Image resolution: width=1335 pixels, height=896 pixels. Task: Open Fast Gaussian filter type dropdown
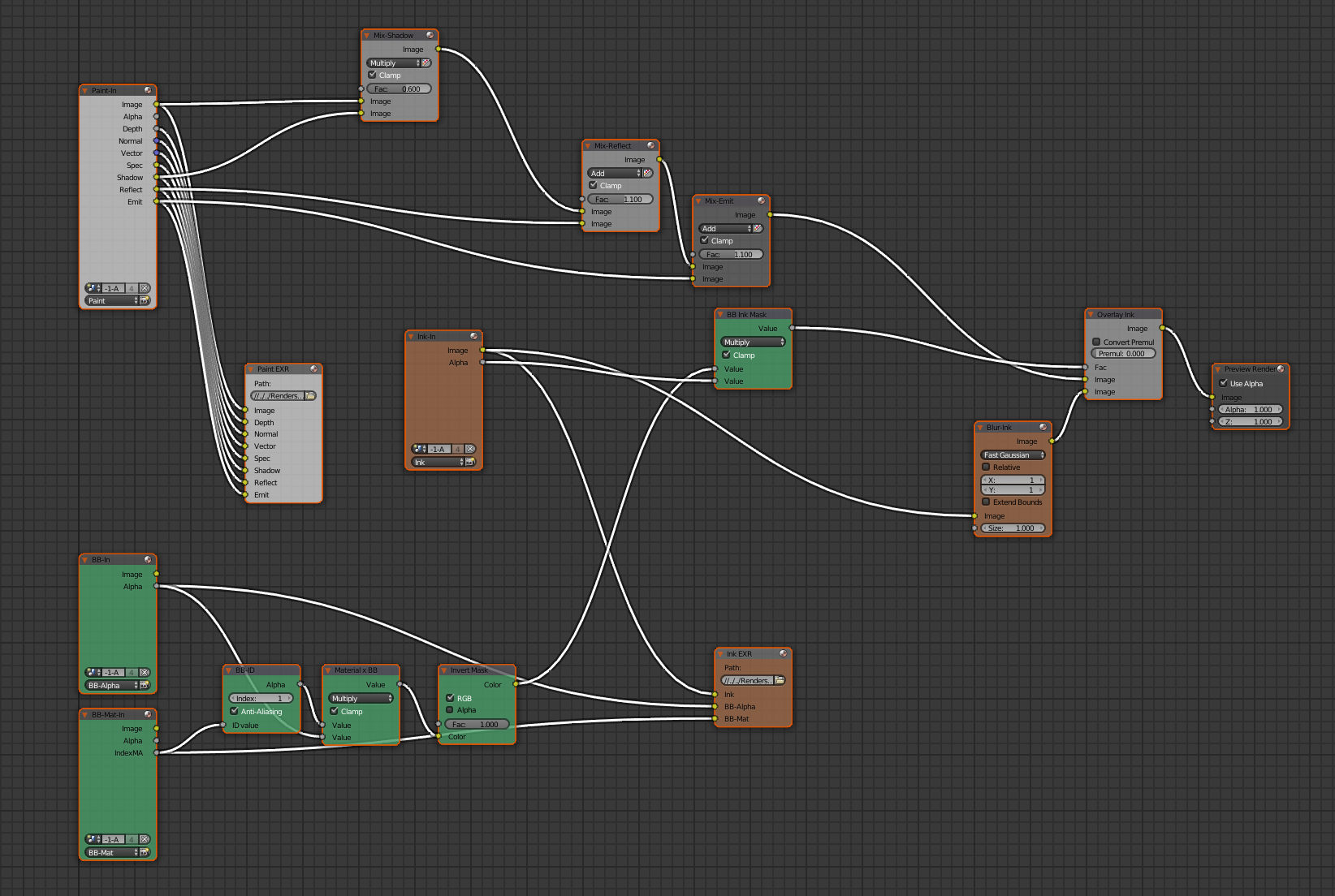[x=1013, y=455]
